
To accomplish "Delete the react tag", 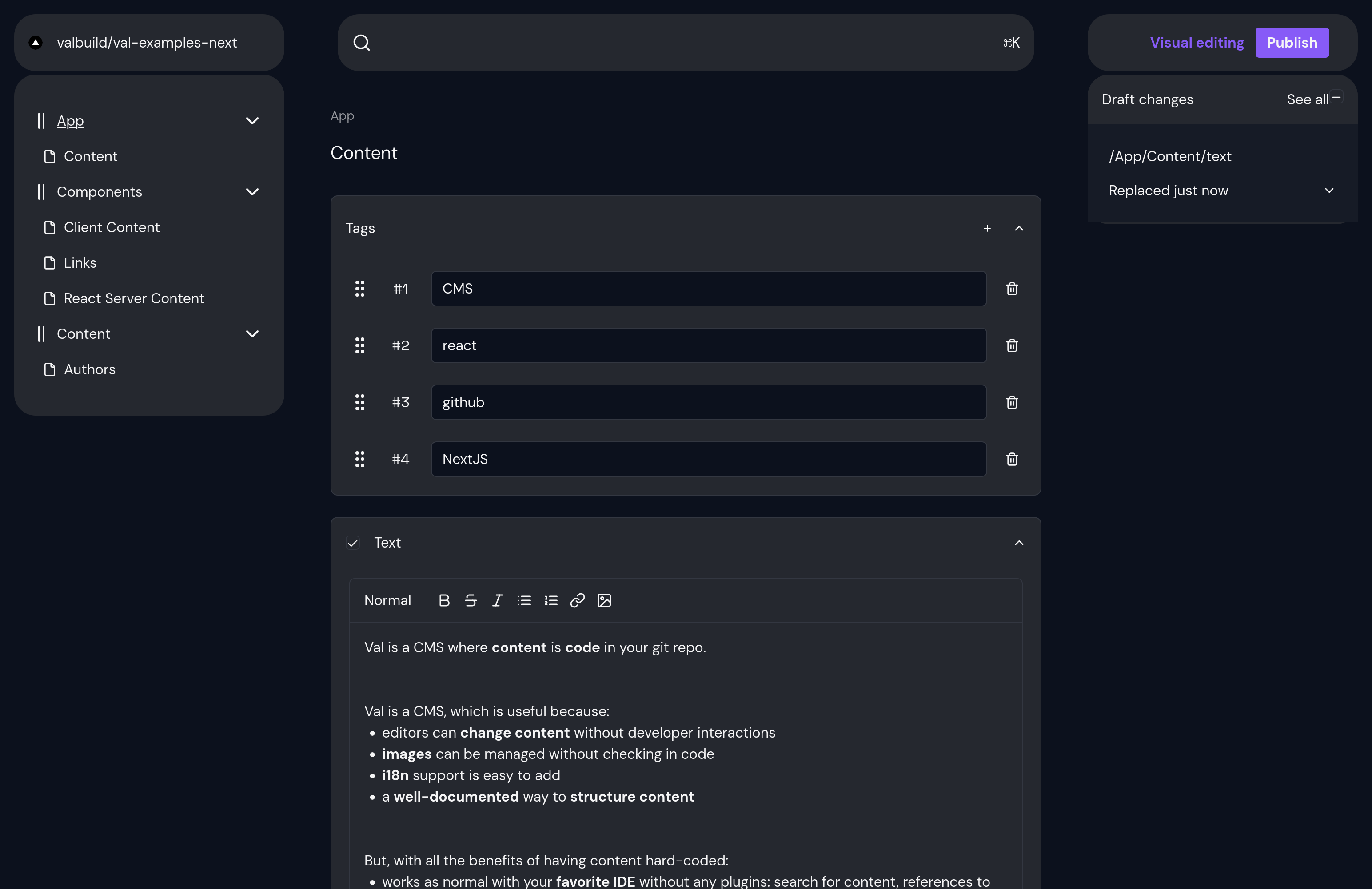I will 1012,345.
